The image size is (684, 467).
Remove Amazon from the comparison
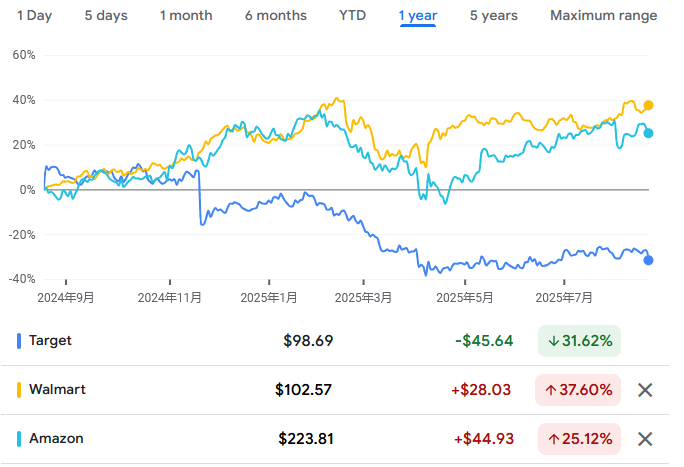point(645,439)
